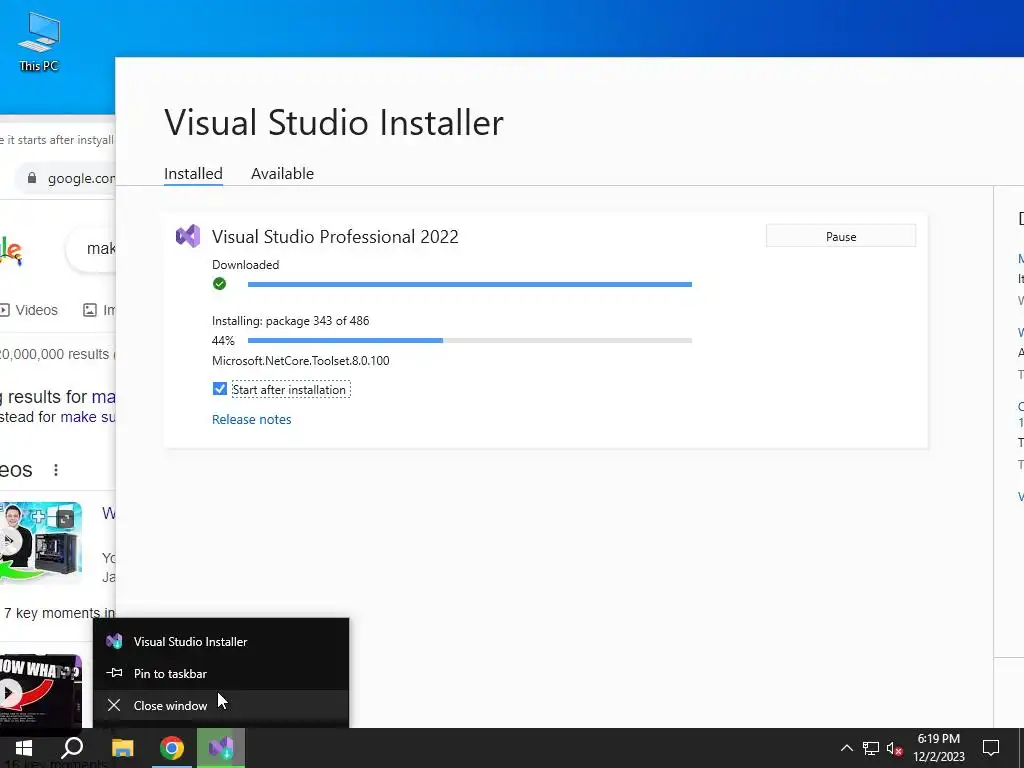Click the green download complete checkmark

coord(219,283)
